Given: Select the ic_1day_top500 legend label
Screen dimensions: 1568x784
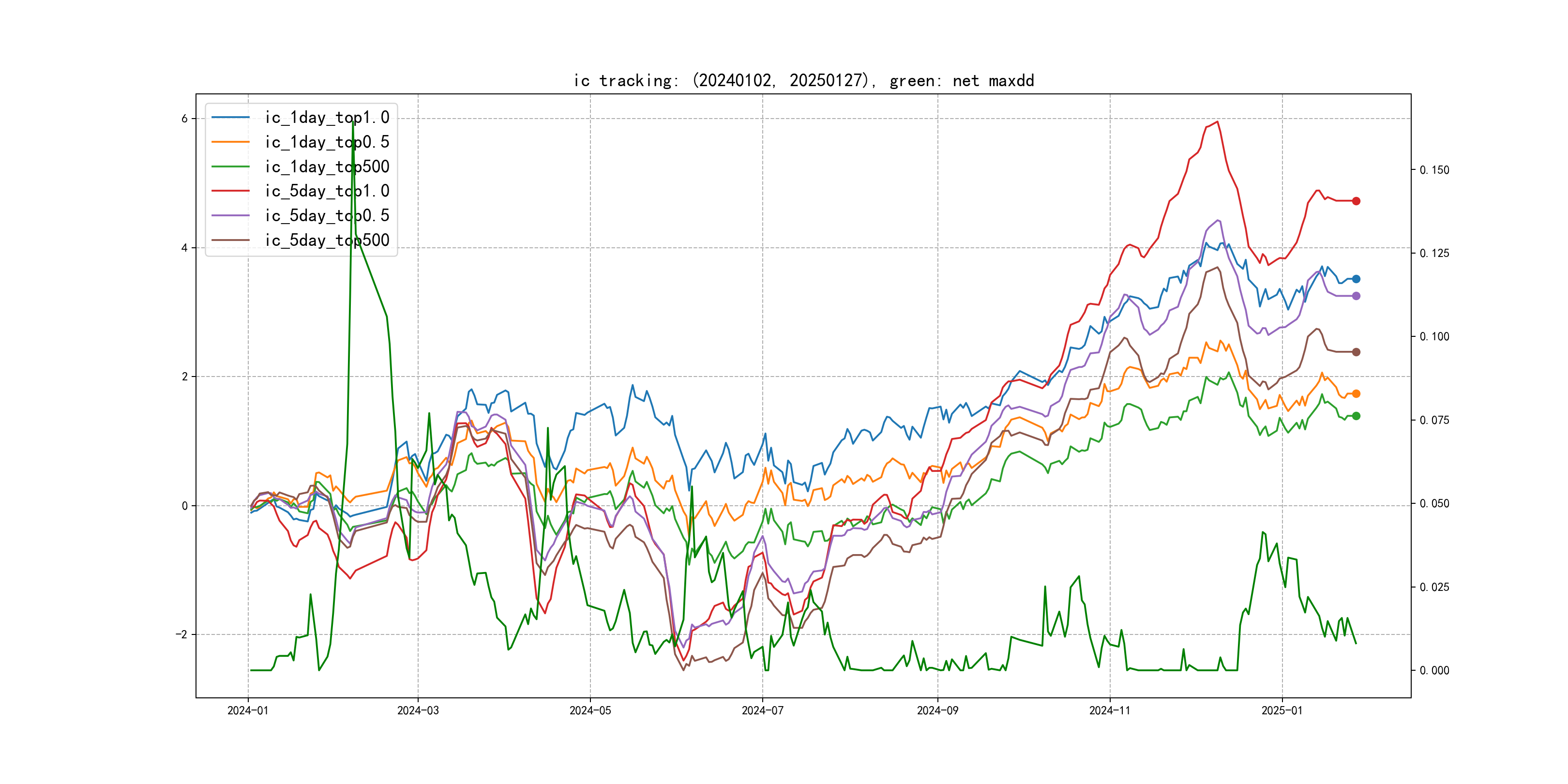Looking at the screenshot, I should (327, 167).
